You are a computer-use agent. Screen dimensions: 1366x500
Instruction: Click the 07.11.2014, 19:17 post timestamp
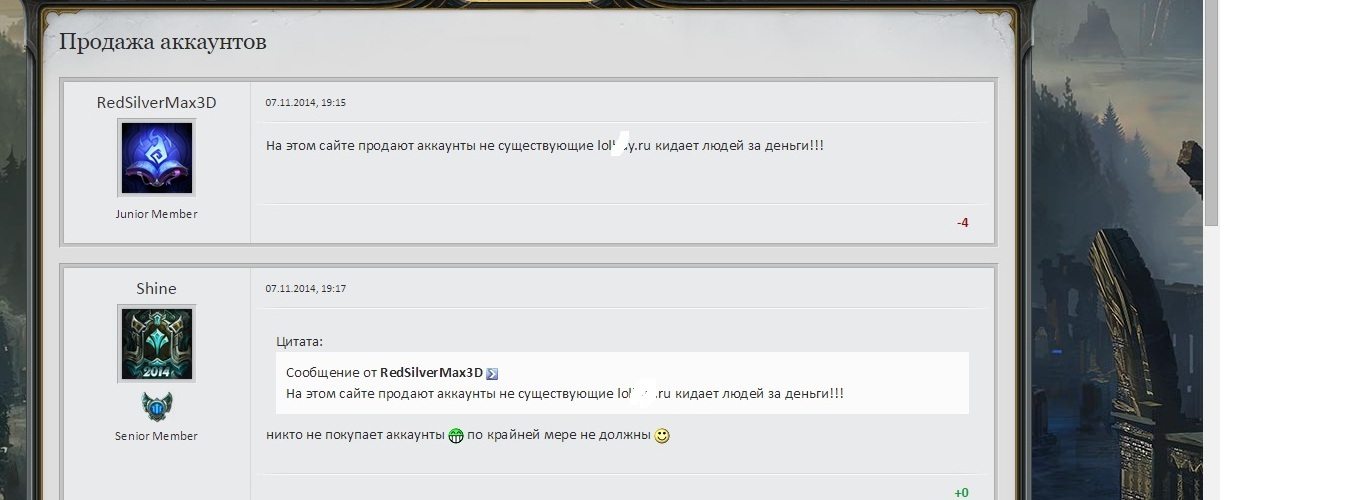(306, 289)
